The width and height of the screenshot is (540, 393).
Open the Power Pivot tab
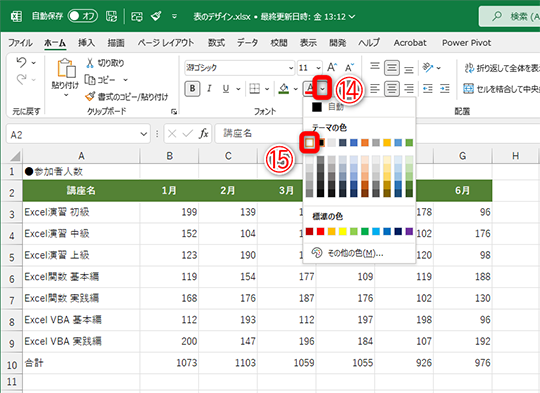click(467, 43)
